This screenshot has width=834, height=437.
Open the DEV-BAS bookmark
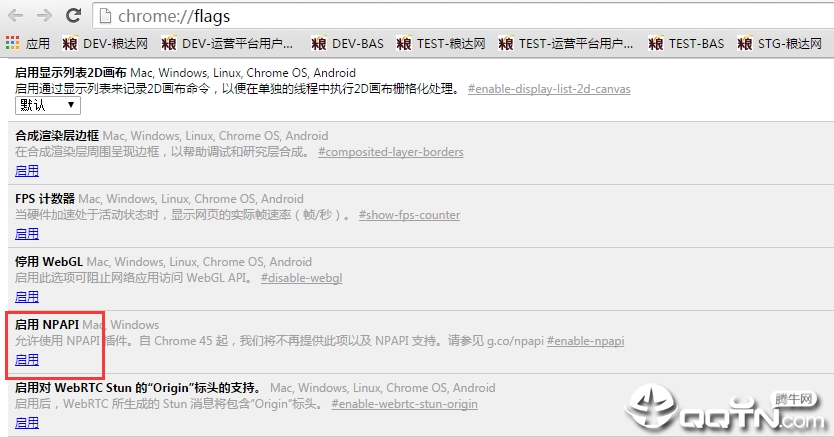click(347, 43)
